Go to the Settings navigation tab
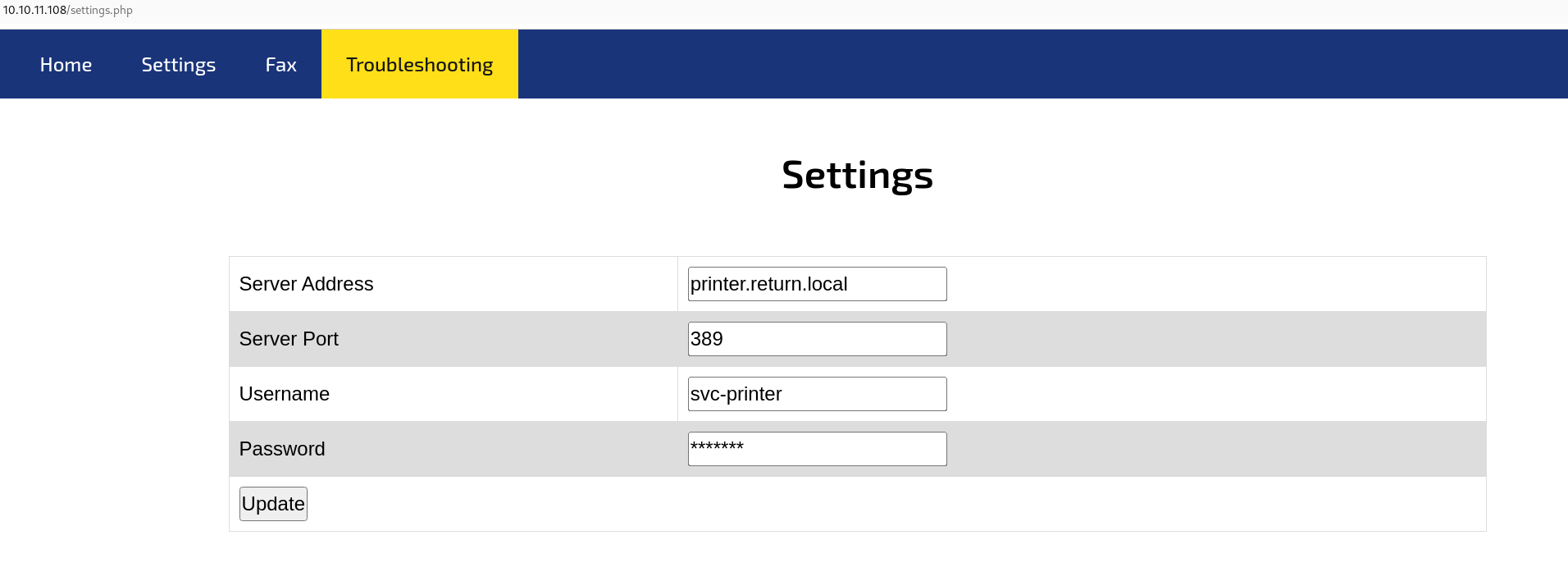This screenshot has height=563, width=1568. (x=178, y=64)
